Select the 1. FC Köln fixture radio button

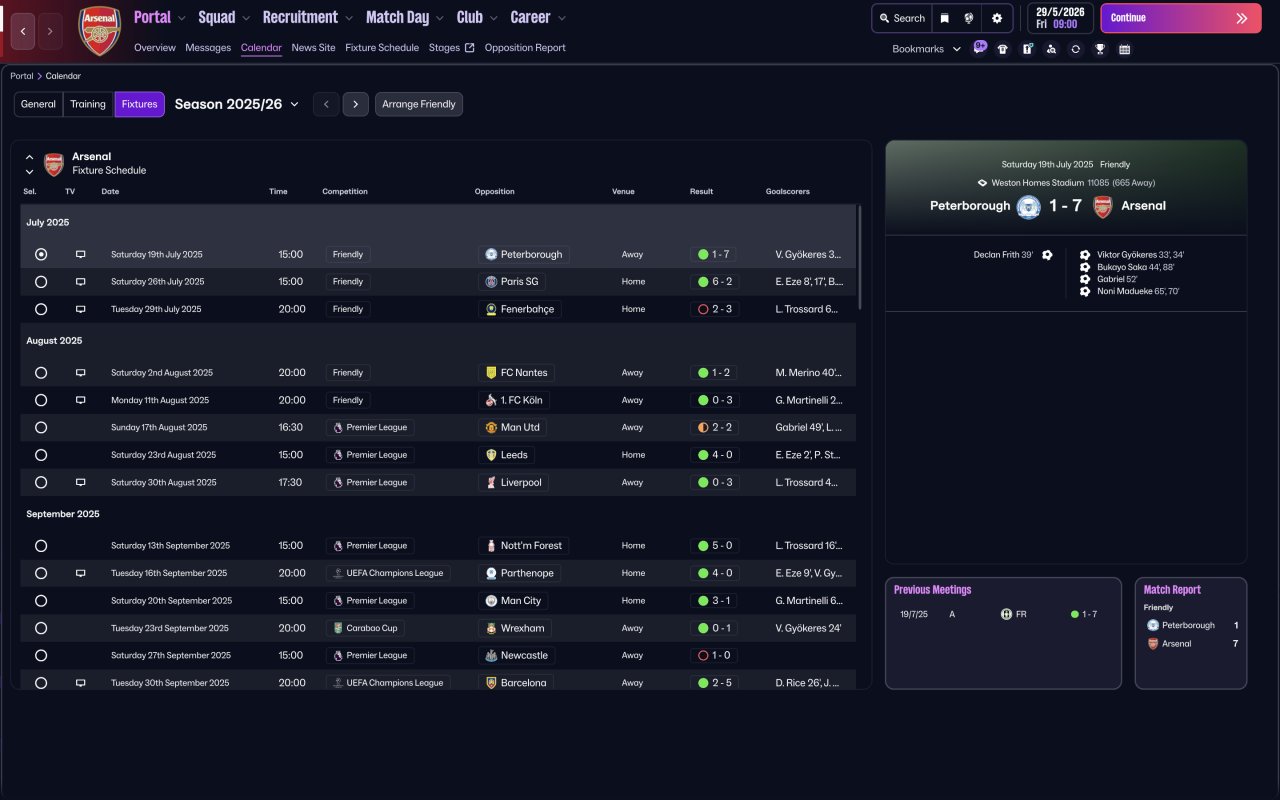tap(41, 400)
